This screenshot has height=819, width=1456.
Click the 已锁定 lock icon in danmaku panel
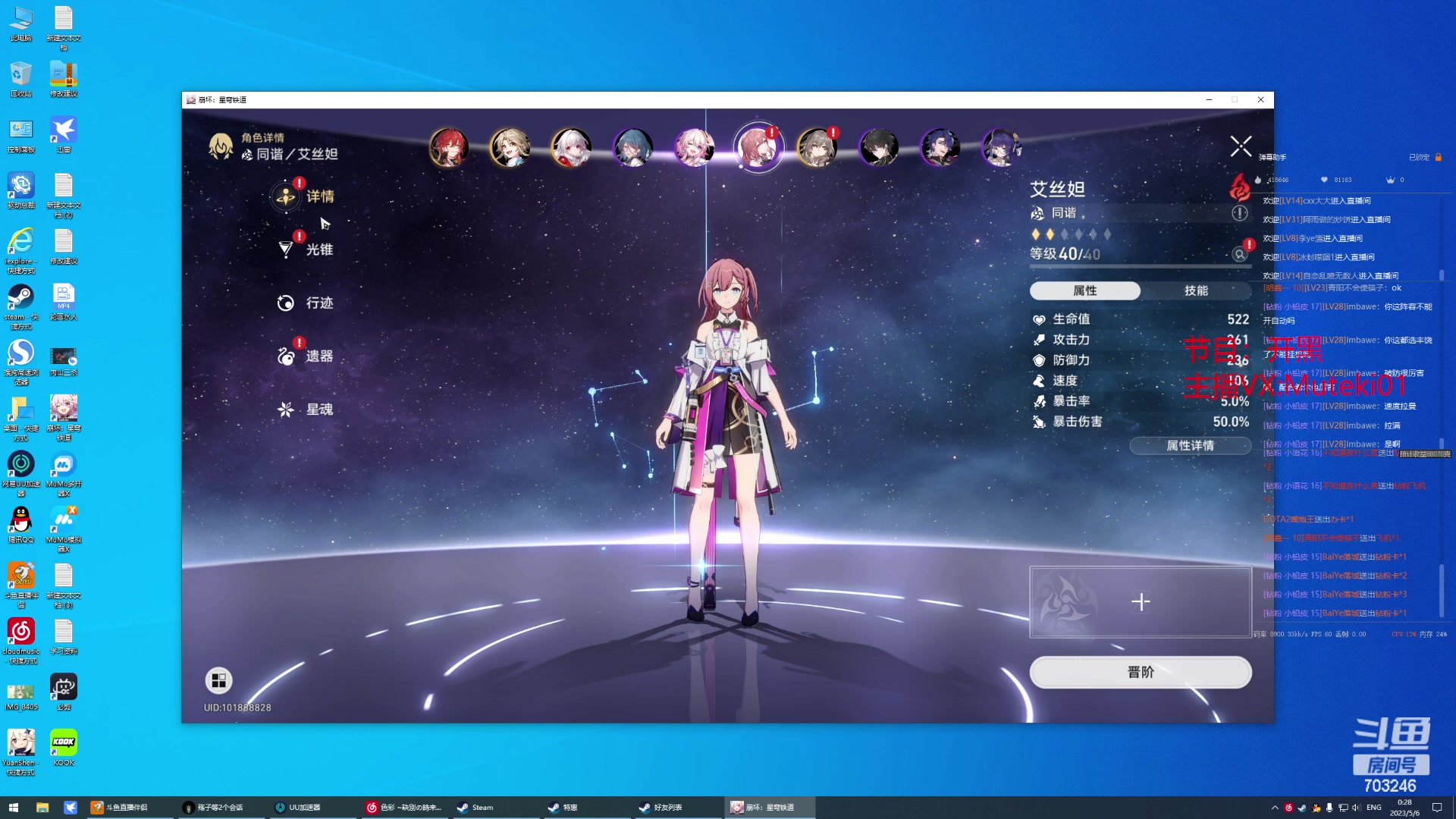pos(1438,157)
